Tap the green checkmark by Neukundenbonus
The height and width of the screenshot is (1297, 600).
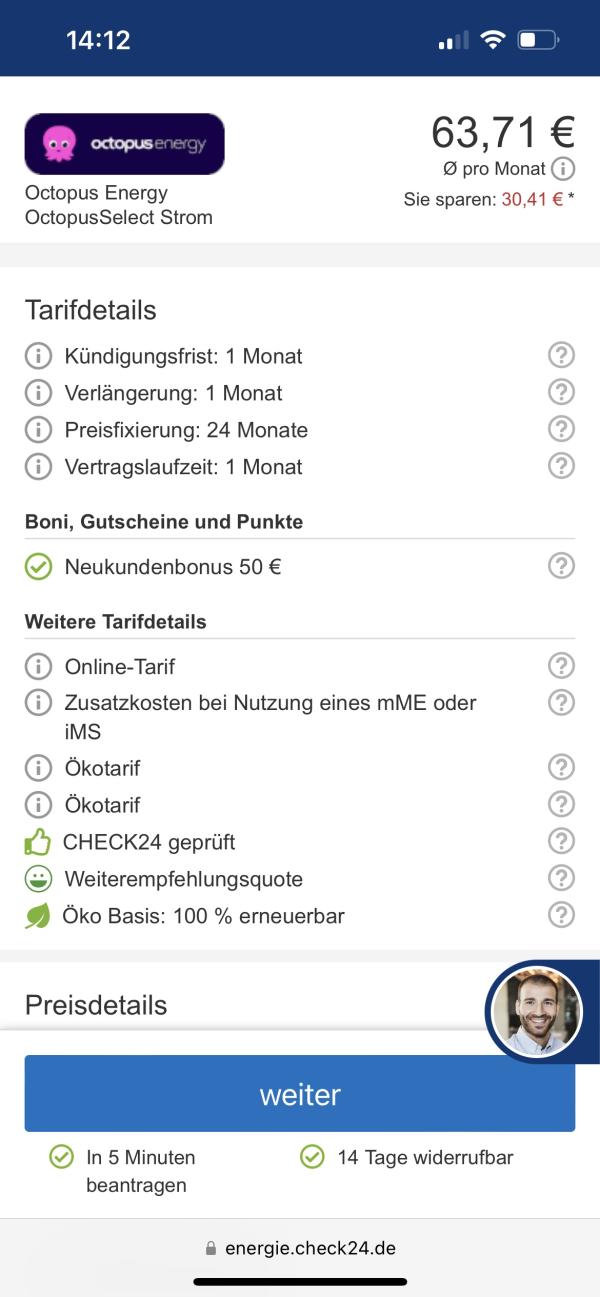tap(38, 567)
